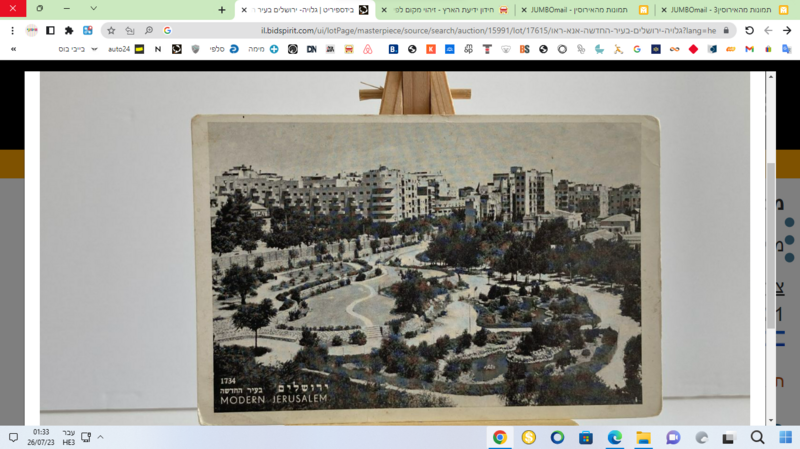
Task: Open Chrome's three-dot menu
Action: [x=12, y=31]
